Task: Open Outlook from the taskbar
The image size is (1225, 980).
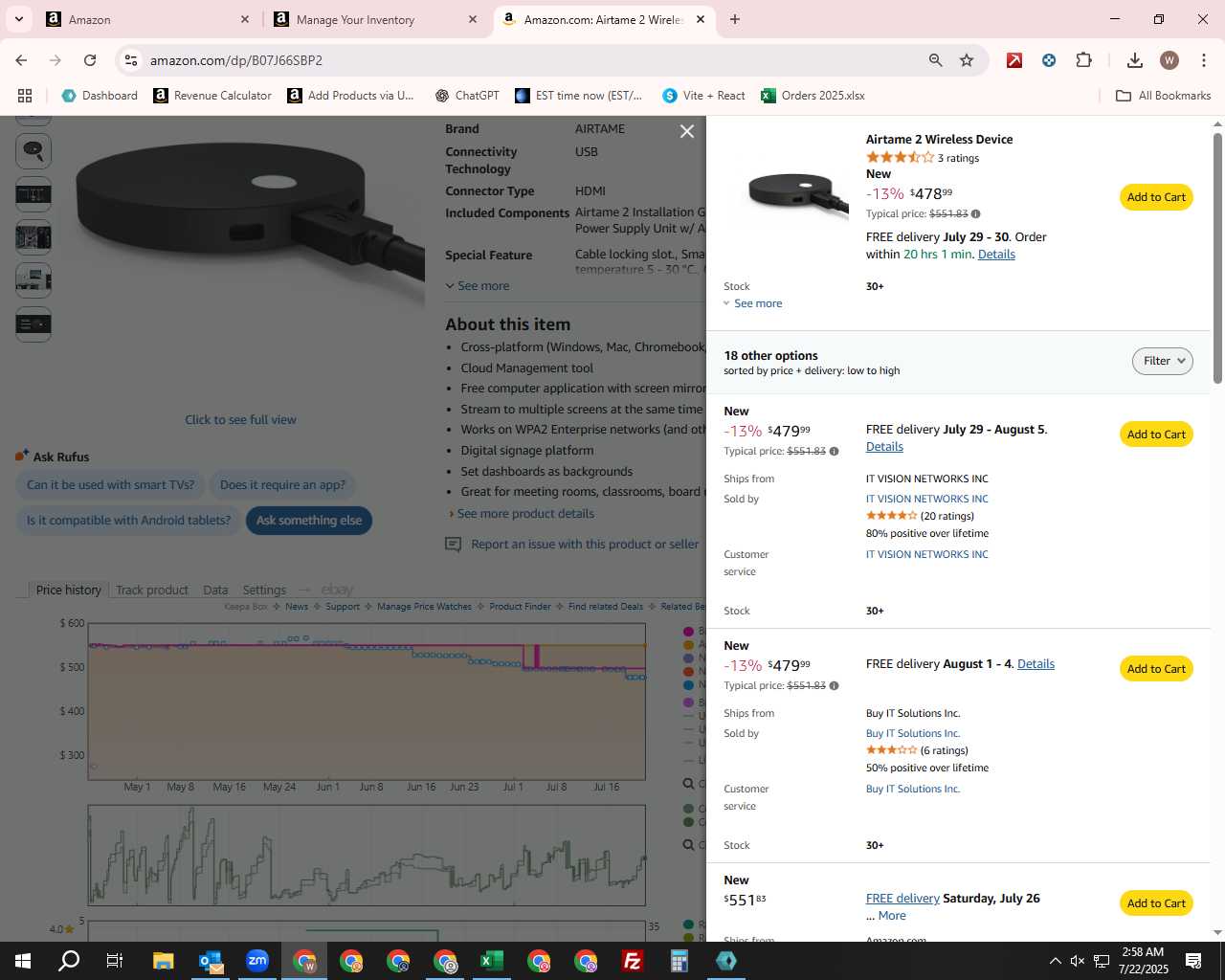Action: (x=211, y=961)
